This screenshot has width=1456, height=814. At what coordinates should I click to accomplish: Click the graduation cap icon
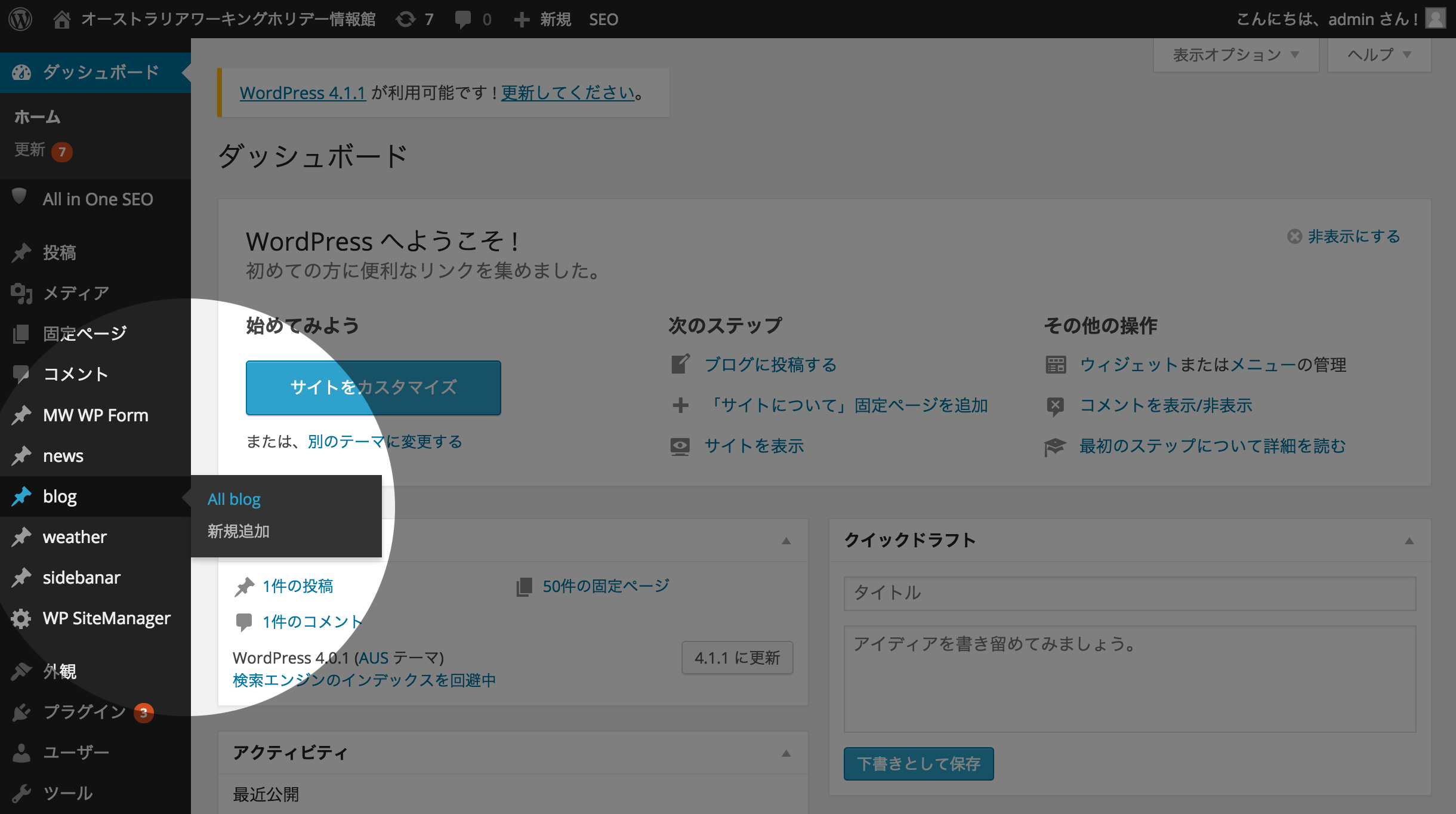tap(1055, 446)
